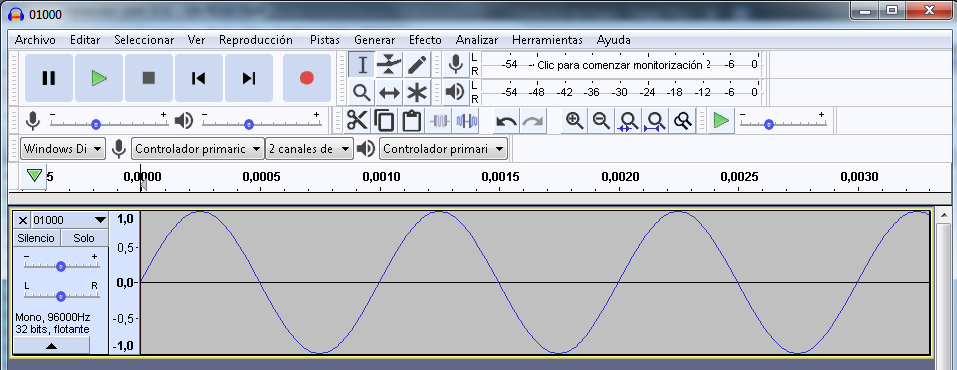The image size is (957, 370).
Task: Click the recording meter microphone icon
Action: point(455,64)
